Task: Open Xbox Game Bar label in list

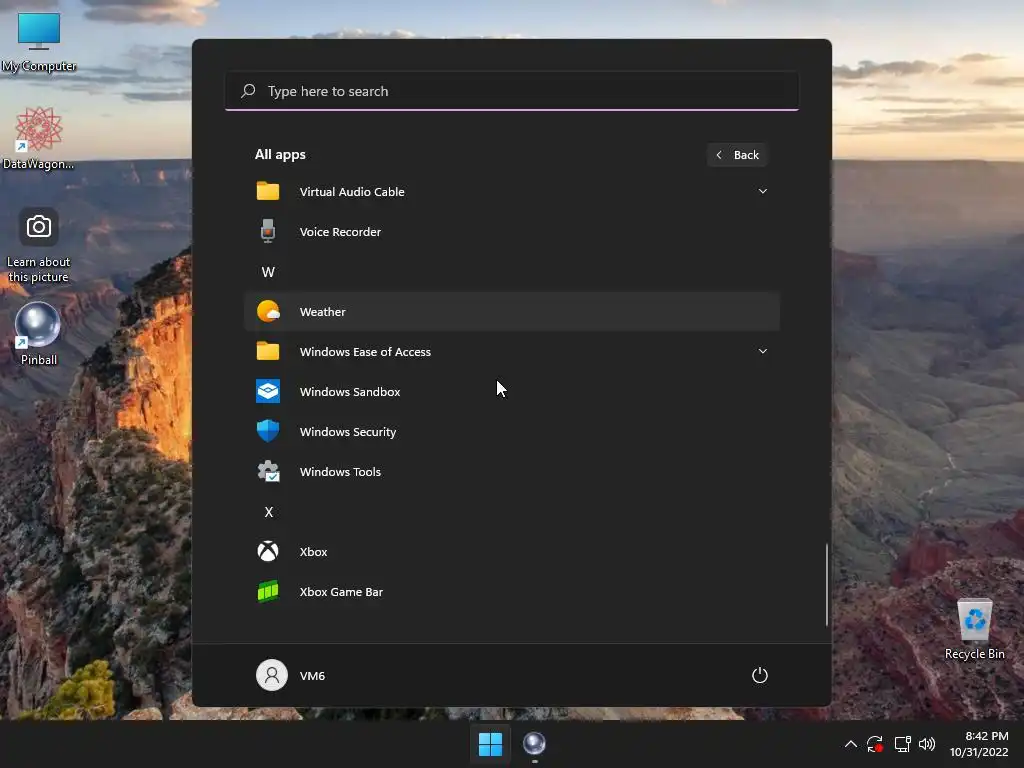Action: pos(341,592)
